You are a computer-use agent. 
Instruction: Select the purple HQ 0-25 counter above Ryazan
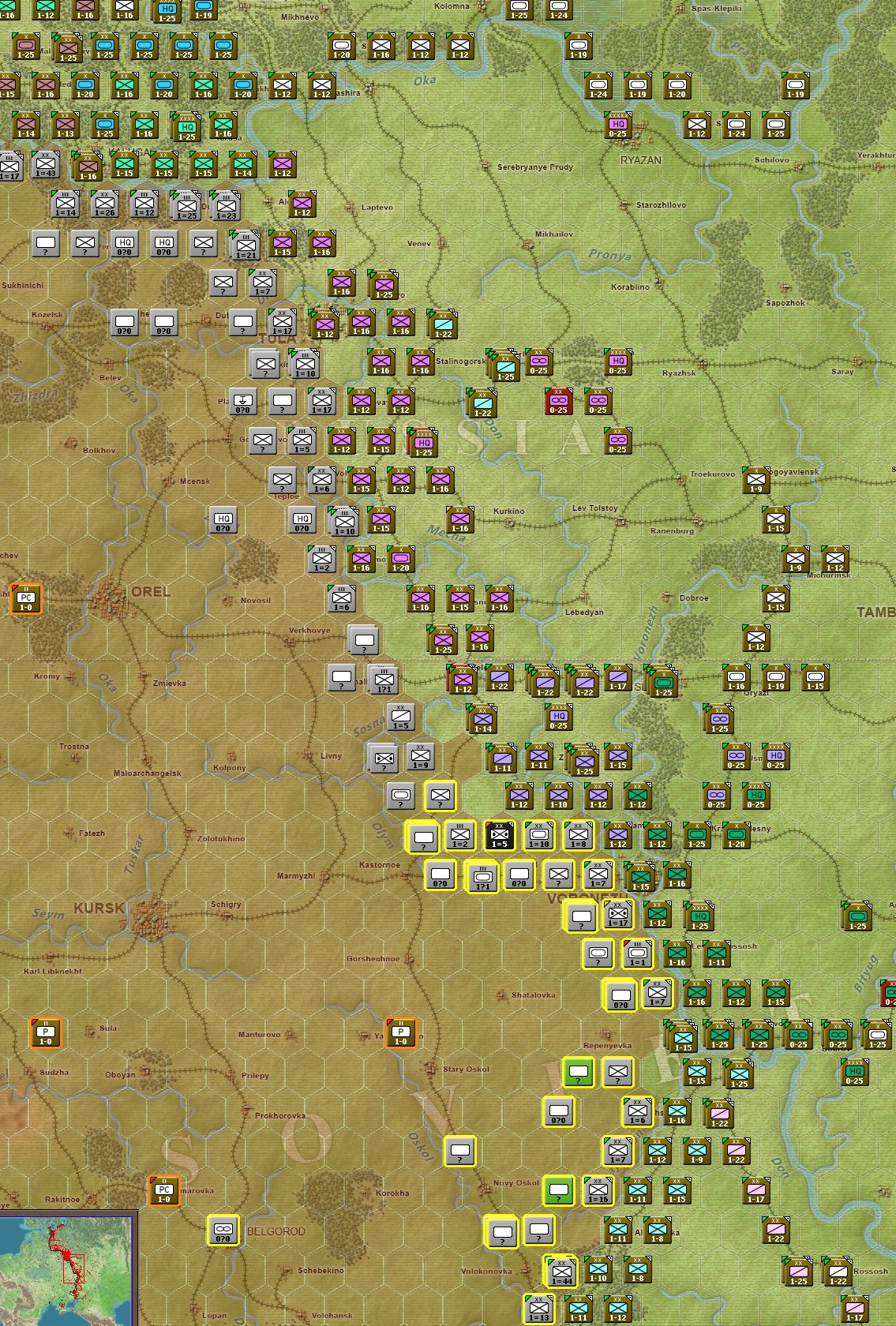[617, 125]
